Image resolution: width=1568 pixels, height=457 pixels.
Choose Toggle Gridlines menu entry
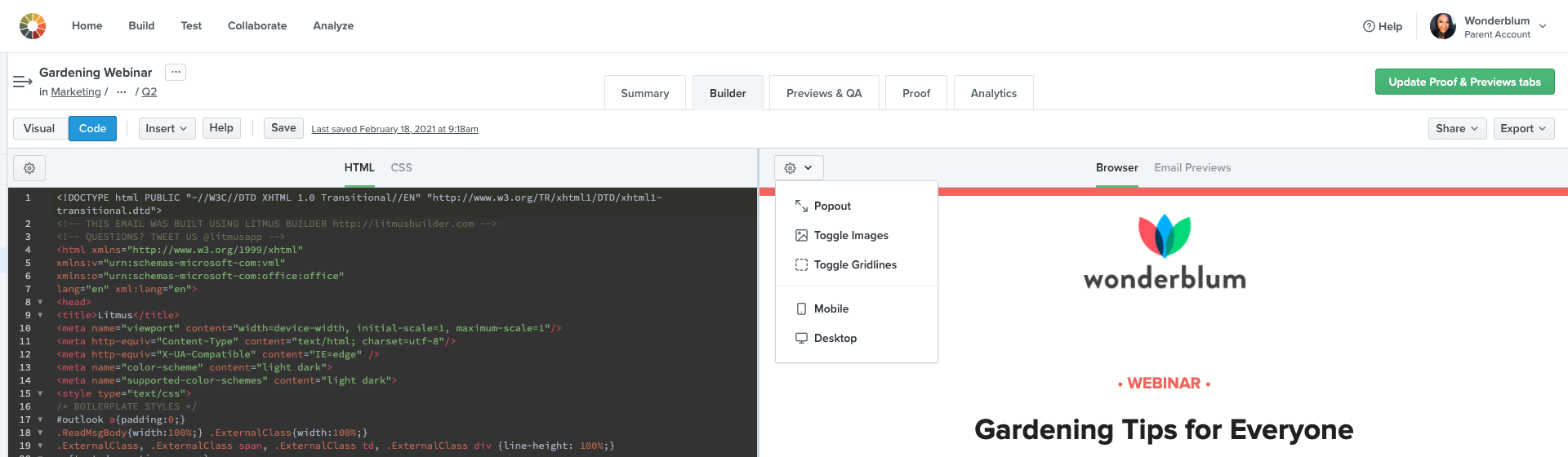856,264
